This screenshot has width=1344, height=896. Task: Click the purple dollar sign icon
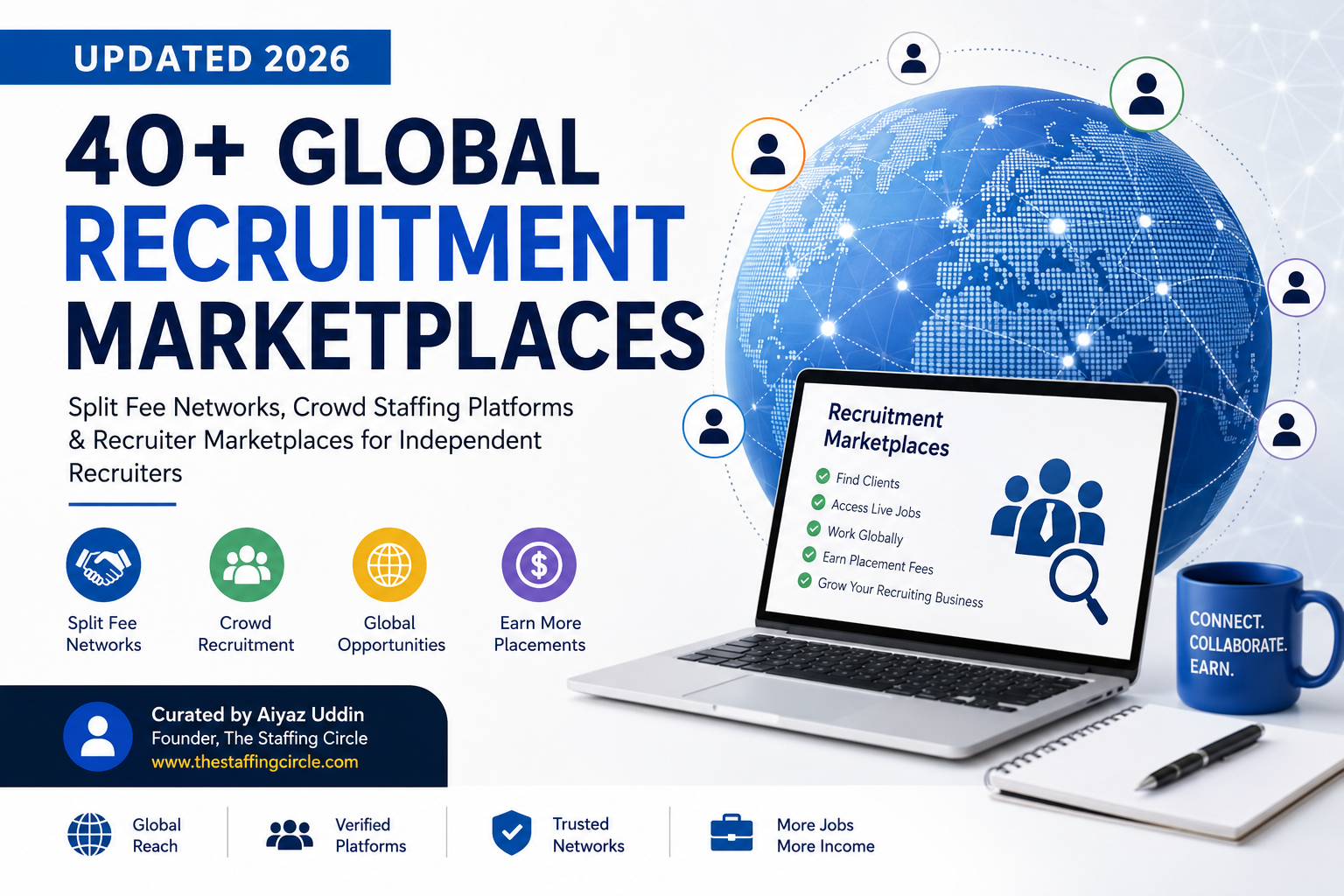tap(539, 564)
